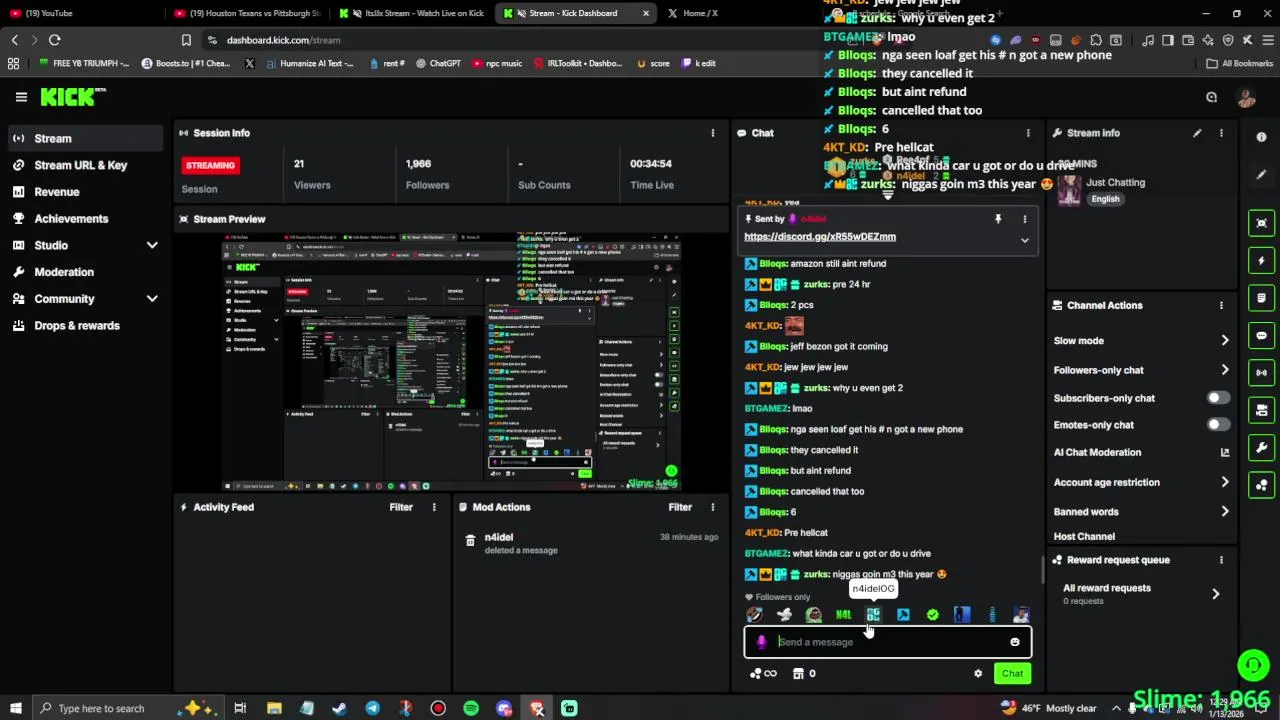Toggle the chat bubble widget in right sidebar
1280x720 pixels.
(x=1261, y=336)
